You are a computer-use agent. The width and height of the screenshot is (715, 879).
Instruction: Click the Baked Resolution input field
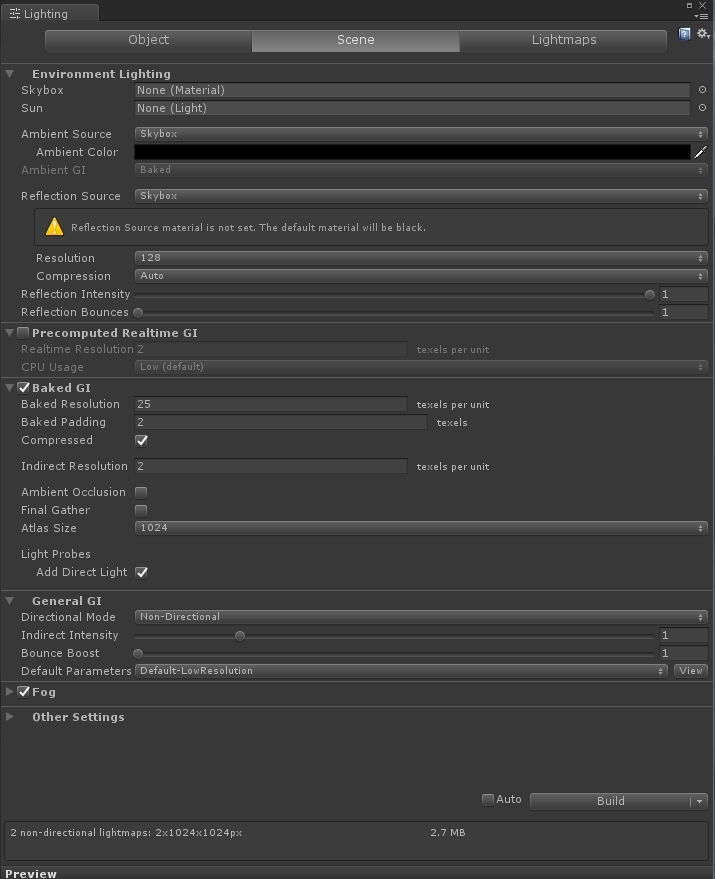(x=271, y=404)
